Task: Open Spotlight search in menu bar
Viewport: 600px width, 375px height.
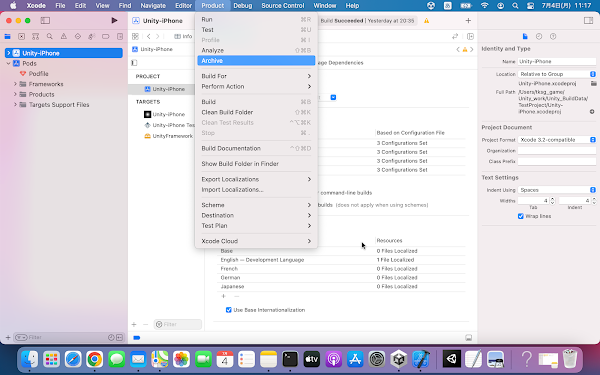Action: tap(515, 5)
